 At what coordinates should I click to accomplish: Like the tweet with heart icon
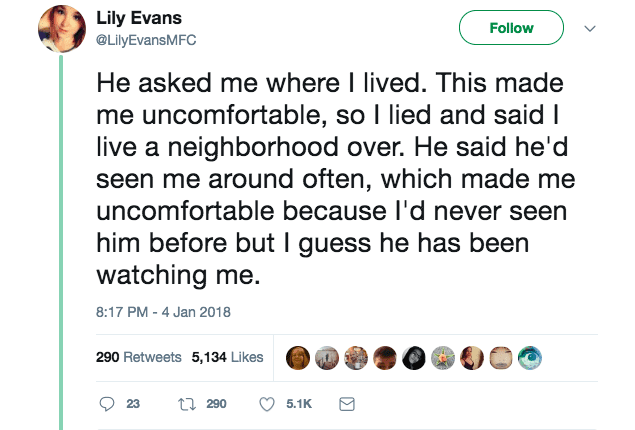coord(267,404)
